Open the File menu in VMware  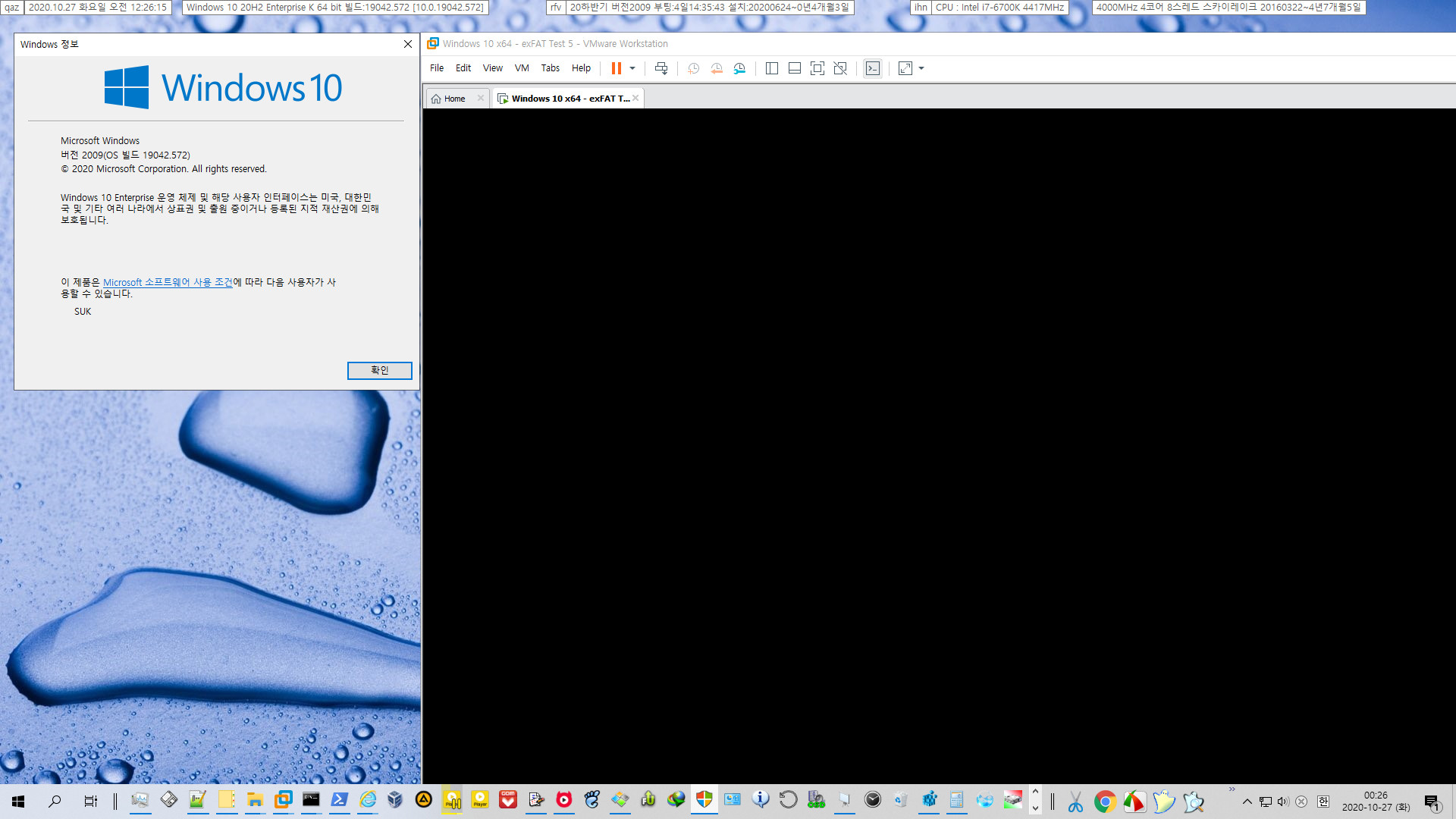click(437, 68)
